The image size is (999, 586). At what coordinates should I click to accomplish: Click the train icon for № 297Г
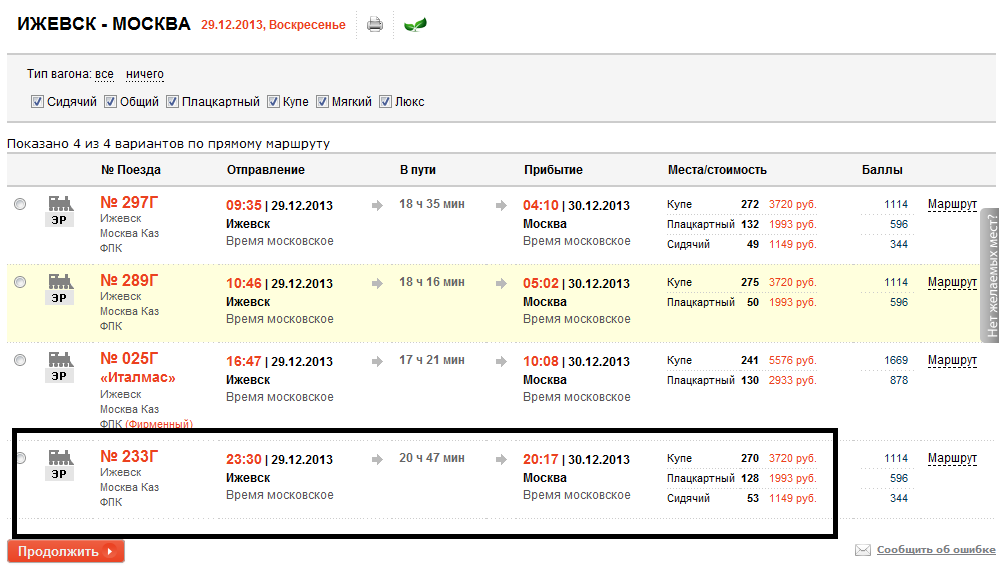click(61, 203)
